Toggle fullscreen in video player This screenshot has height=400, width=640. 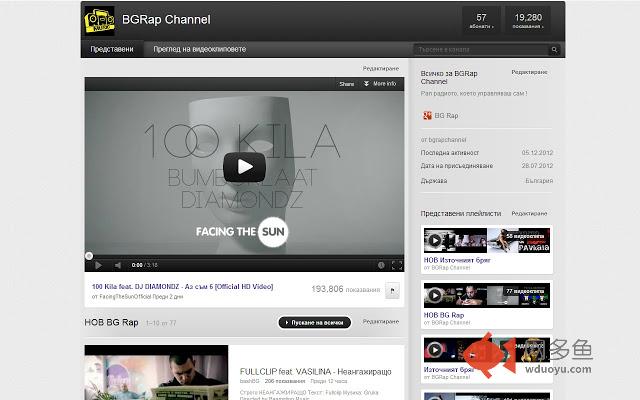(397, 265)
